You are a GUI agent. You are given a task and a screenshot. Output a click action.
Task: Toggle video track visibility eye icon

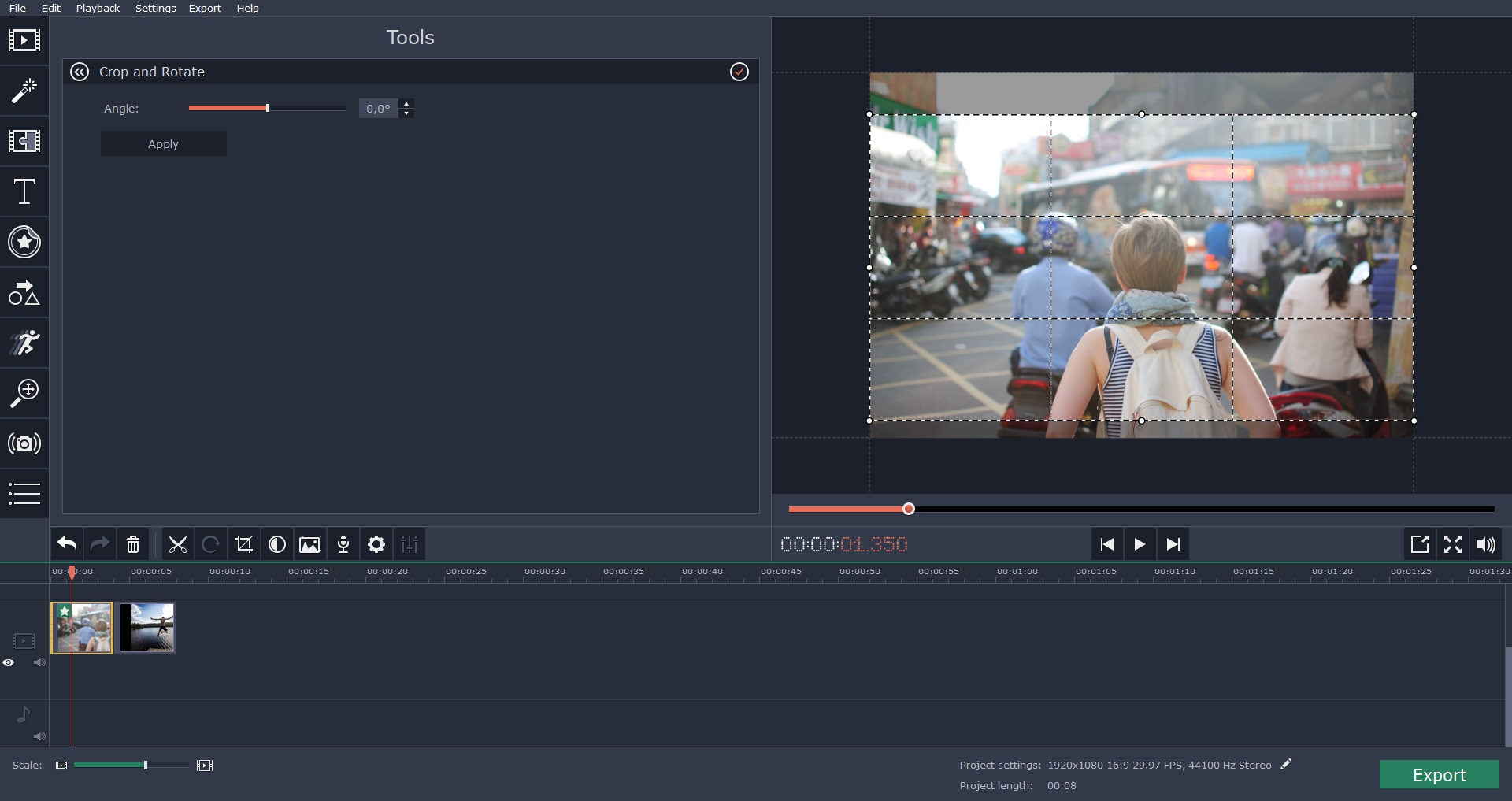click(9, 662)
